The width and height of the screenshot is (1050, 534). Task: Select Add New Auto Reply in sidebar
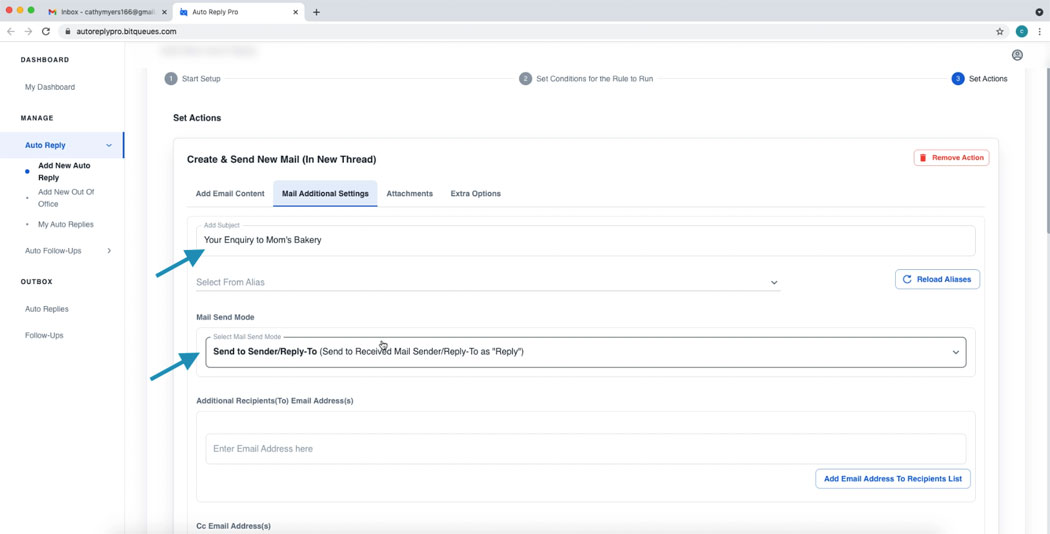pos(64,172)
